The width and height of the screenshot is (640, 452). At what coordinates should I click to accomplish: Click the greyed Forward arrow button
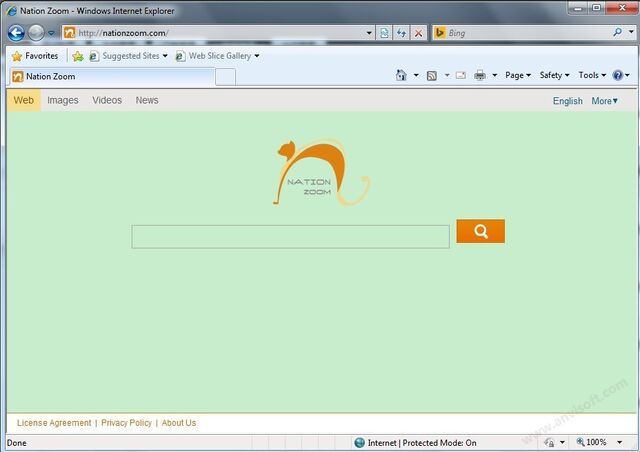pyautogui.click(x=36, y=33)
